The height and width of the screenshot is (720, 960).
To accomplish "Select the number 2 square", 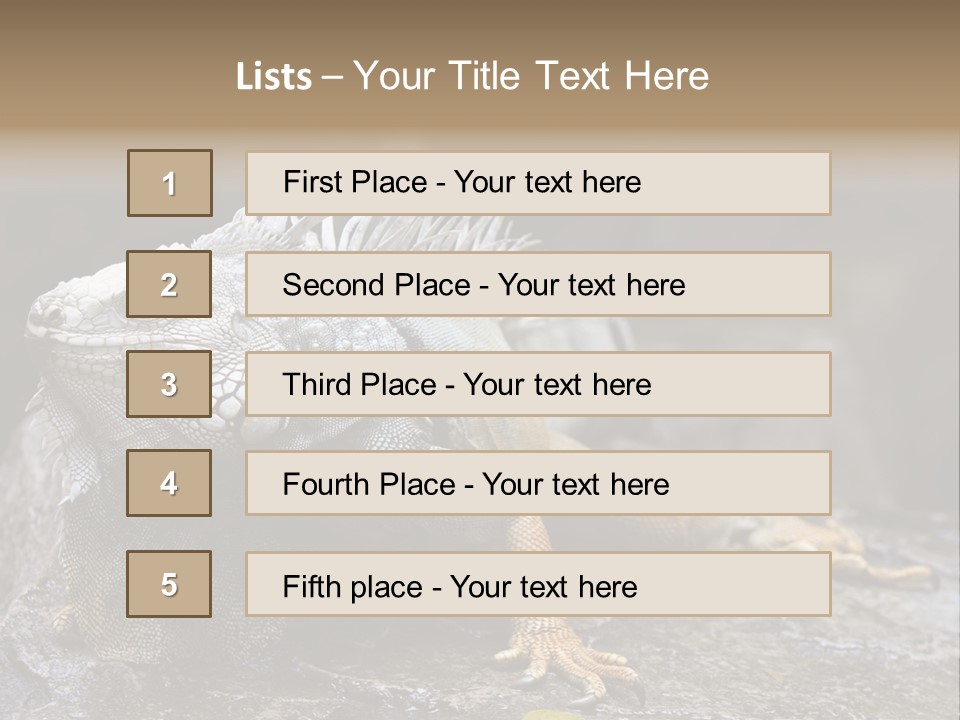I will tap(169, 284).
